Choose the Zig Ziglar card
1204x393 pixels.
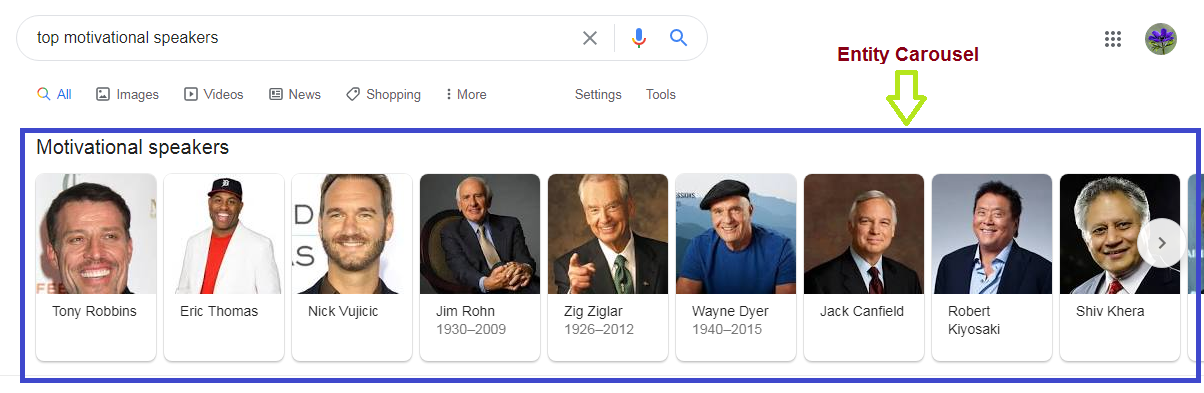[608, 267]
